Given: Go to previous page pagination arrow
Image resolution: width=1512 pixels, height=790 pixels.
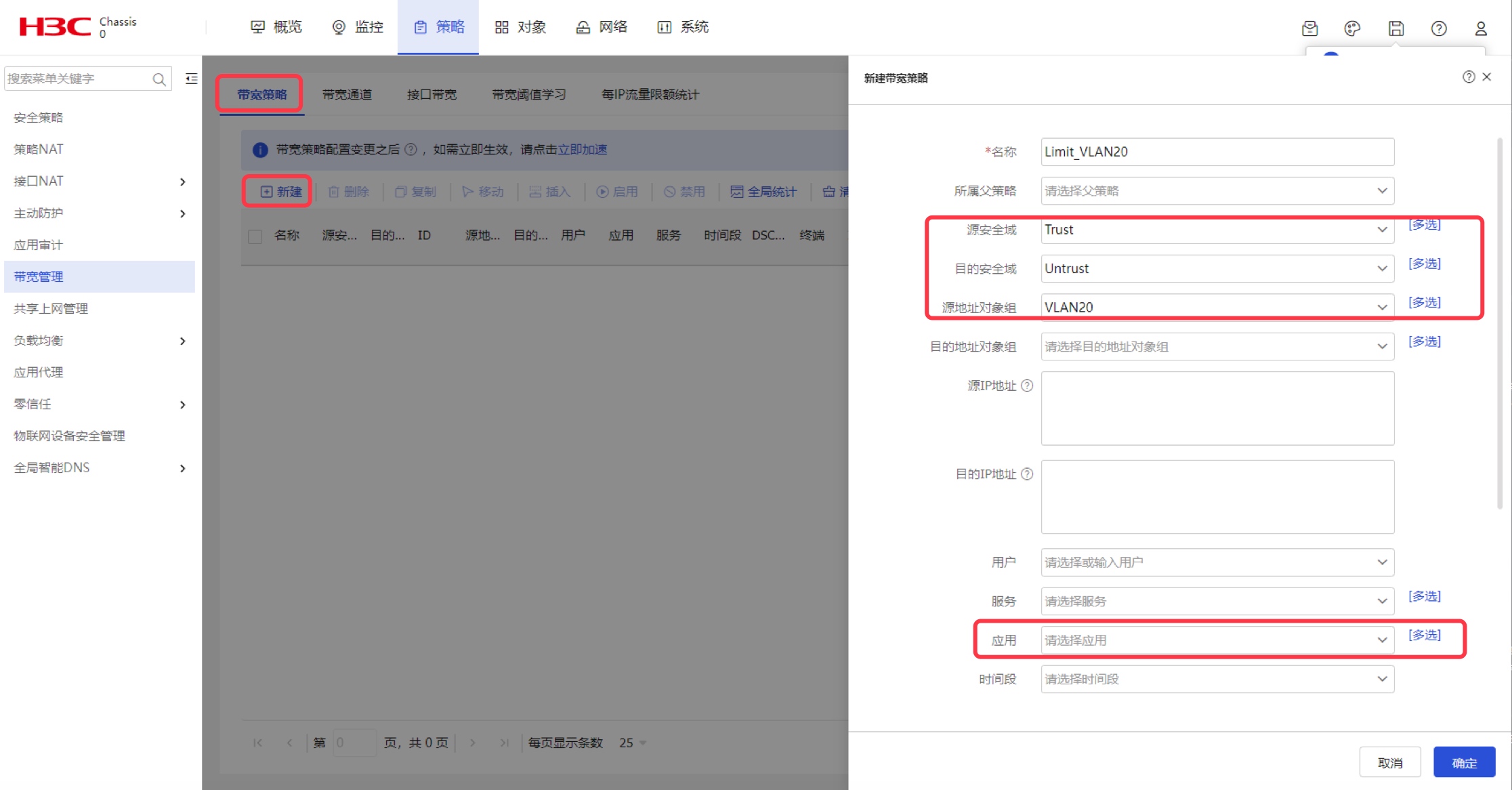Looking at the screenshot, I should (x=289, y=743).
